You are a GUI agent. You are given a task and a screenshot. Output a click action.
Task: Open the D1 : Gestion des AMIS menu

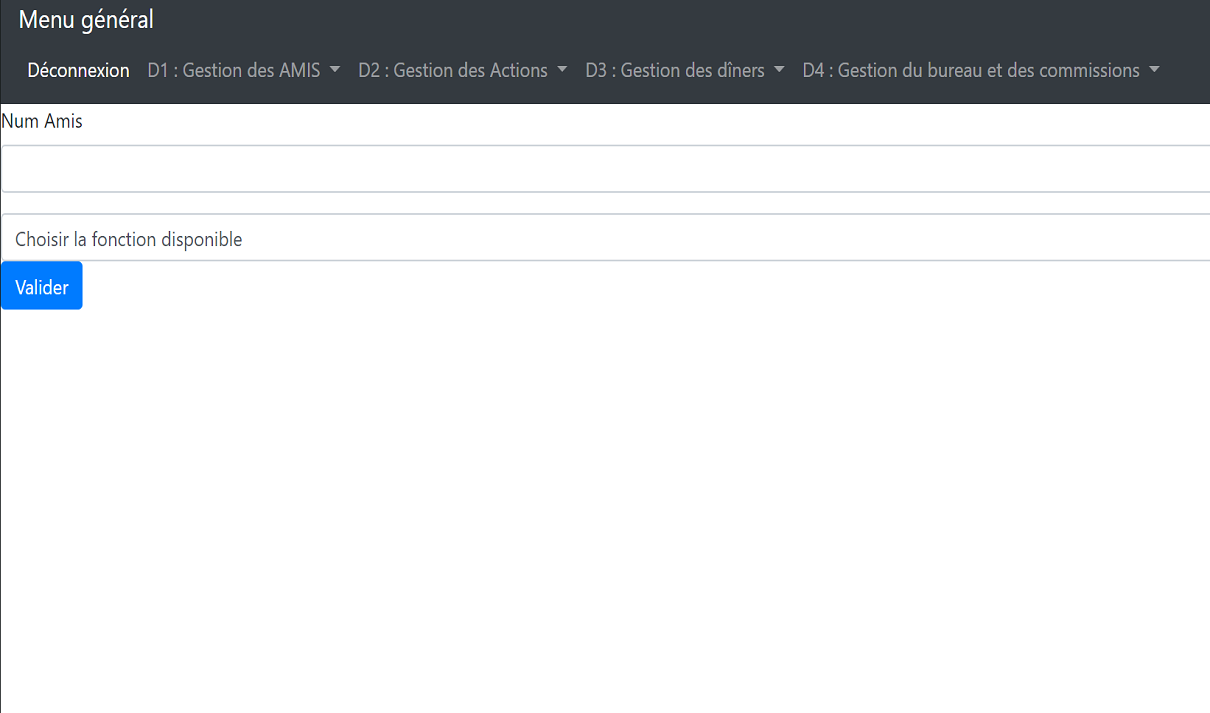[x=234, y=71]
